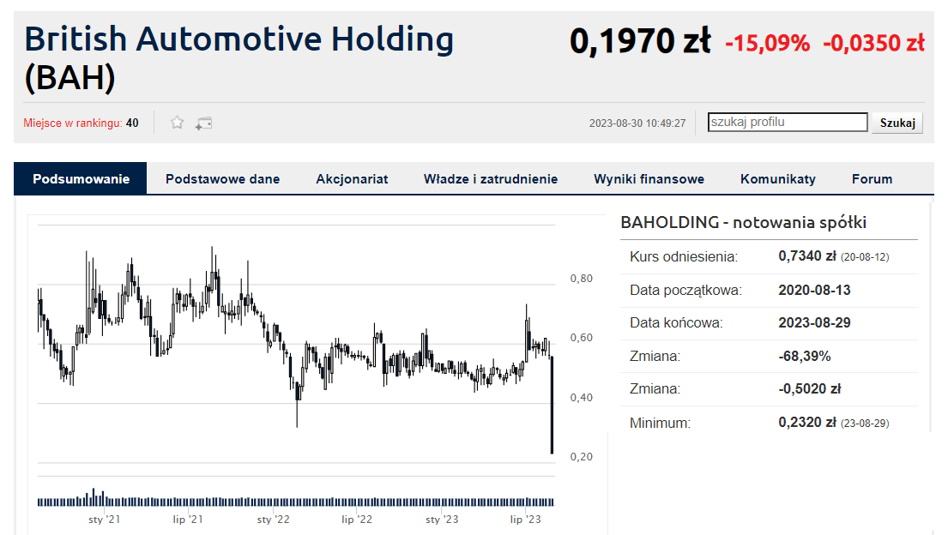Click the timestamp 2023-08-30 10:49:27
Image resolution: width=948 pixels, height=535 pixels.
(x=637, y=123)
